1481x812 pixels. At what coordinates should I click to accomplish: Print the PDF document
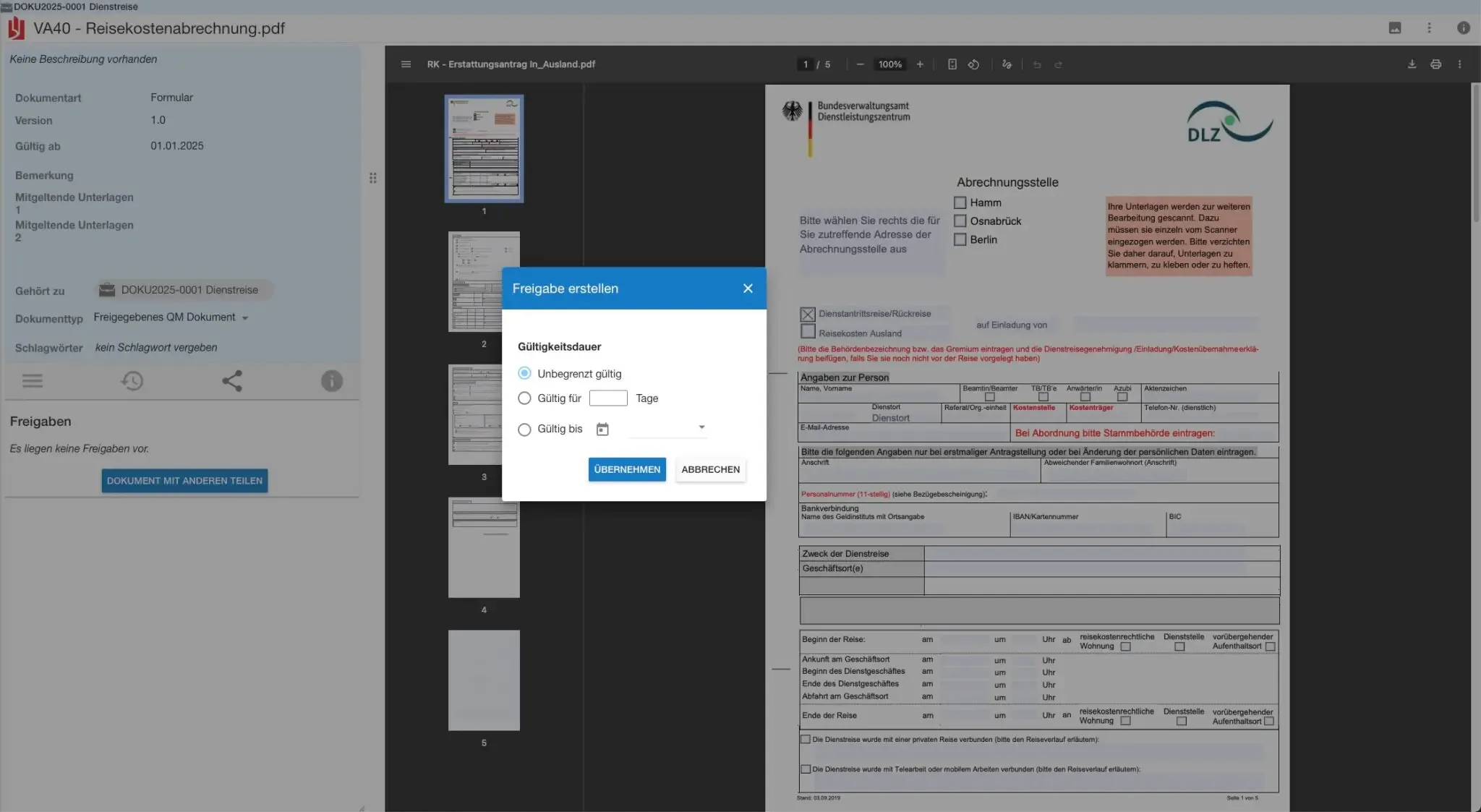[1435, 64]
